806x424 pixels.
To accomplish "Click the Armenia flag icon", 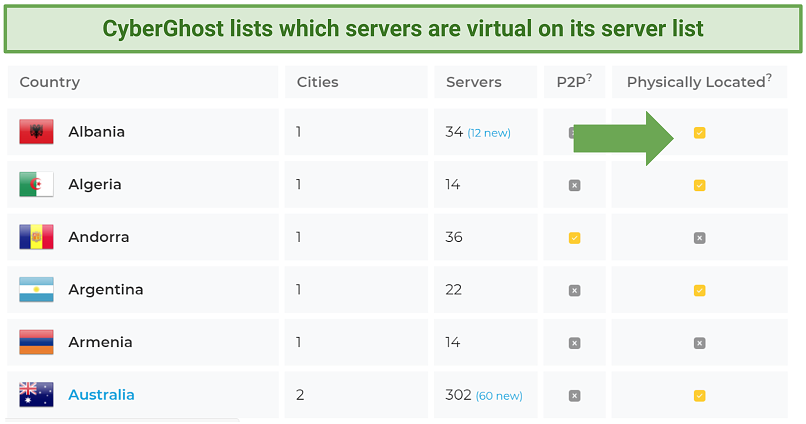I will [36, 343].
